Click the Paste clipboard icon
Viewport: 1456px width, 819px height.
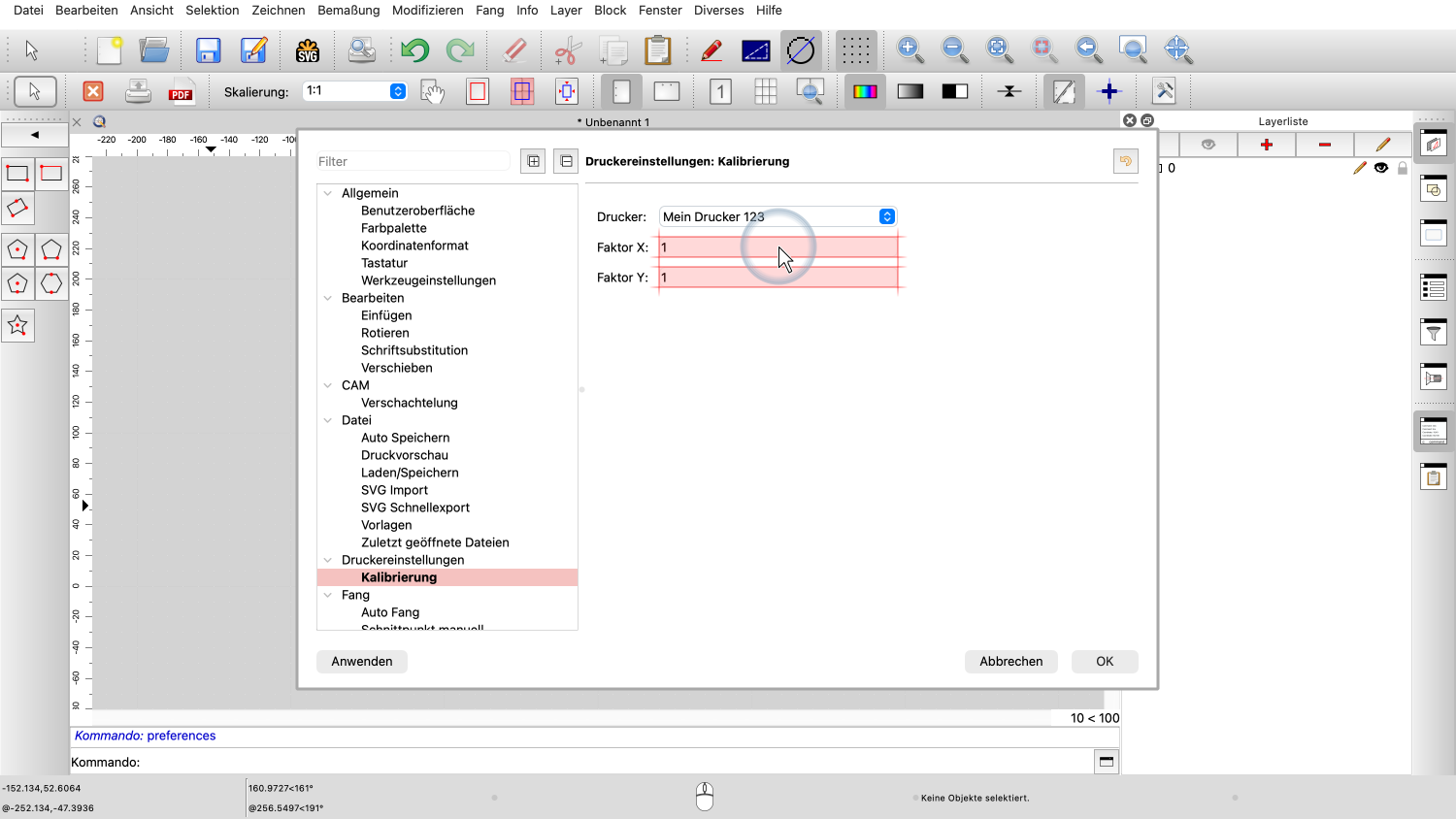point(657,50)
